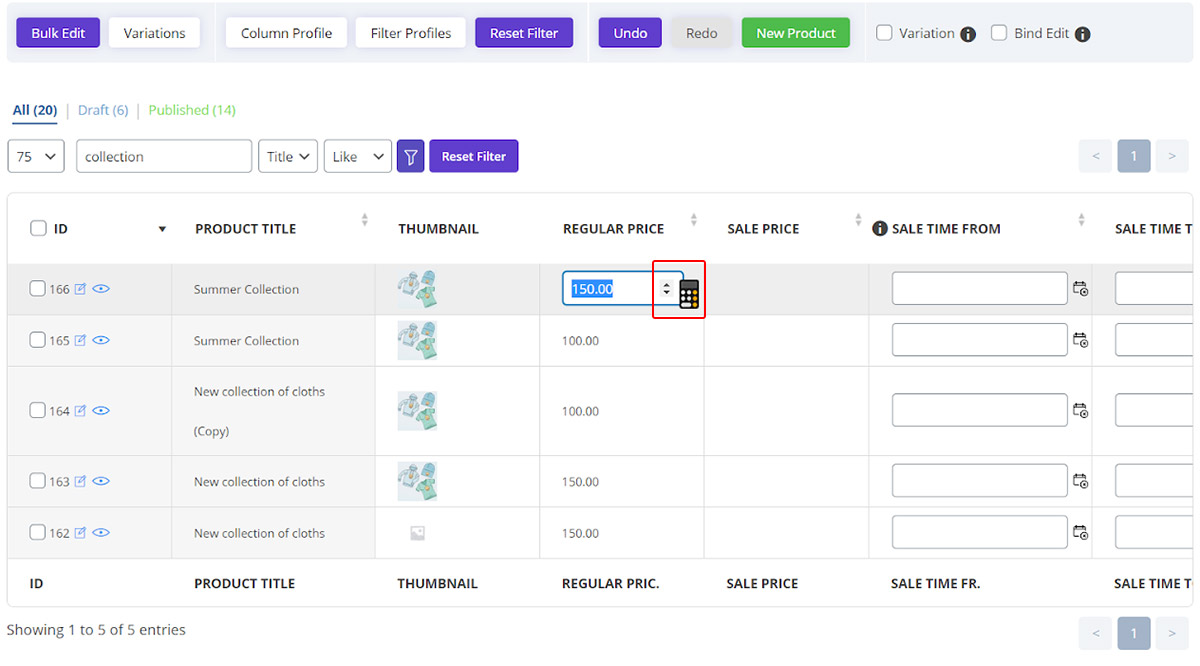The width and height of the screenshot is (1200, 666).
Task: Select checkbox for product 162
Action: (37, 532)
